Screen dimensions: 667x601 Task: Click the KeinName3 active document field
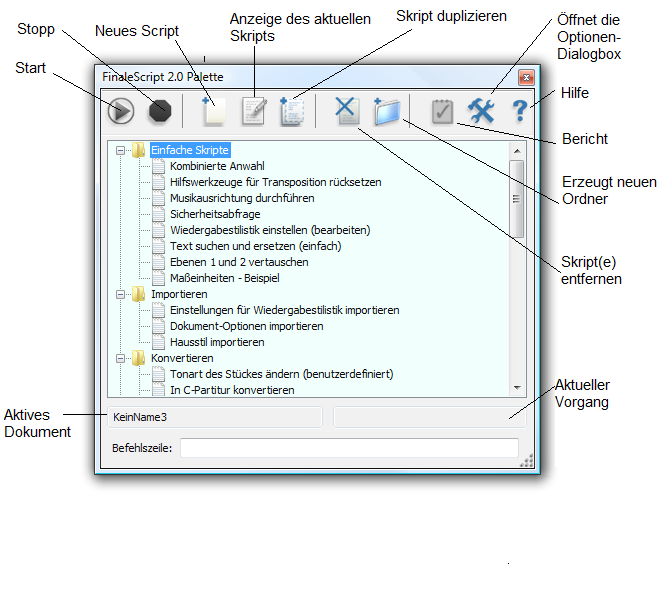point(215,417)
